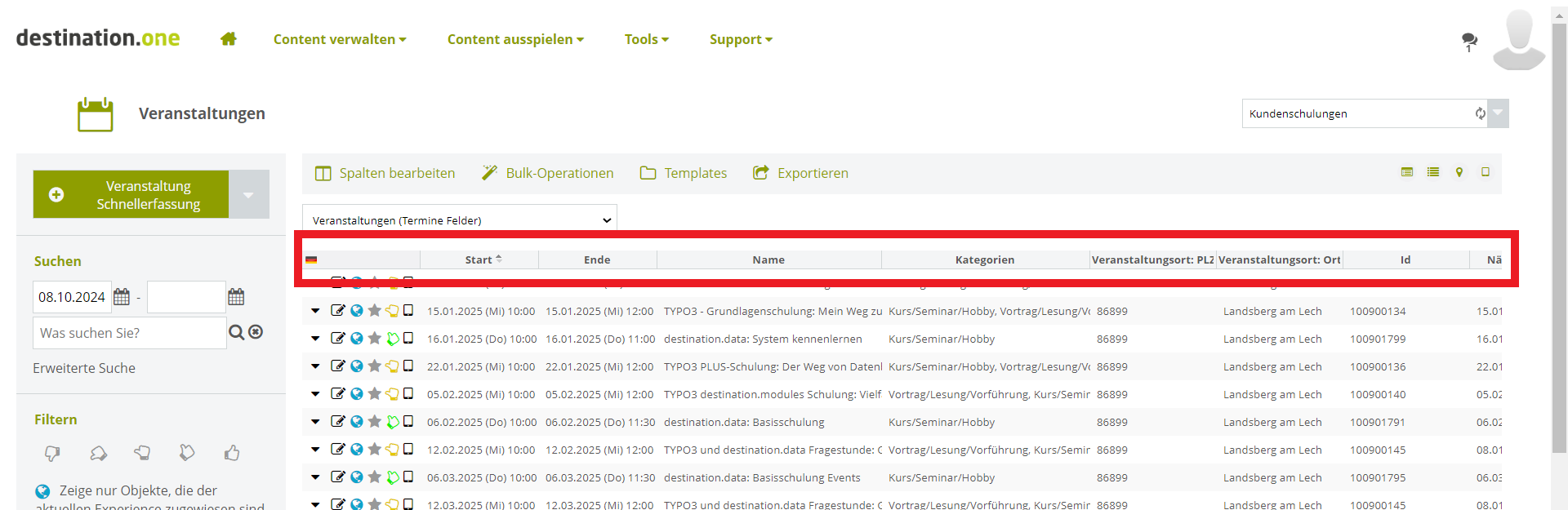Filter by sideways thumb rating
1568x510 pixels.
tap(142, 453)
